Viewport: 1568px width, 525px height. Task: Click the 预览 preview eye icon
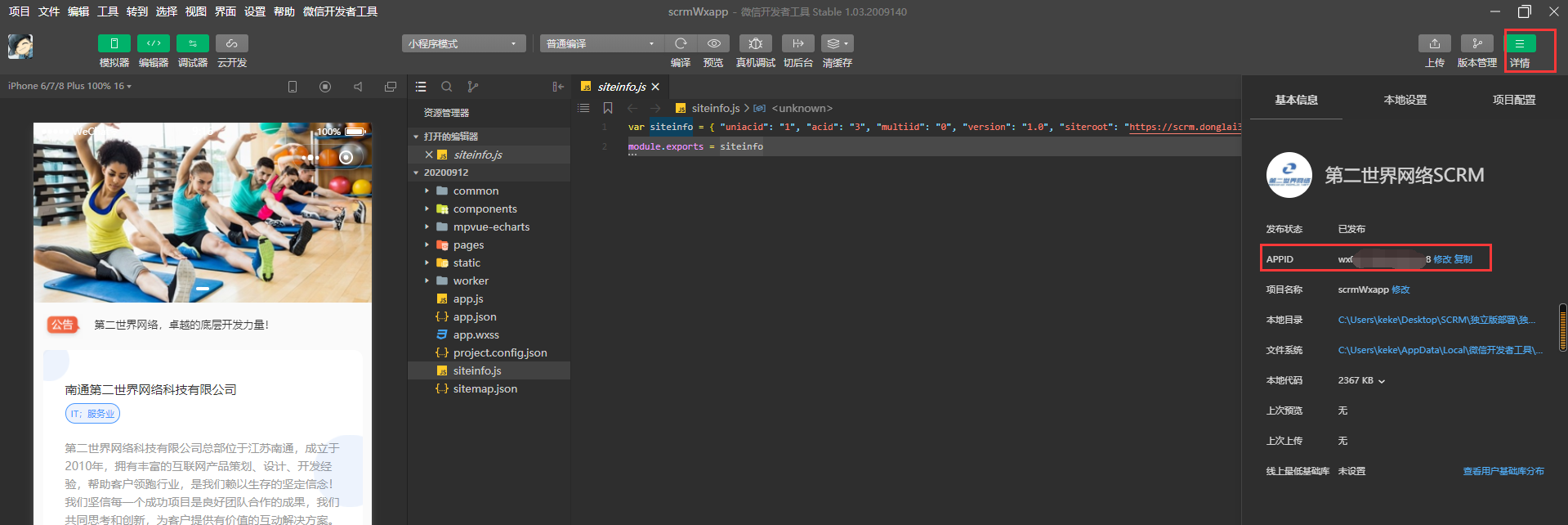tap(713, 43)
